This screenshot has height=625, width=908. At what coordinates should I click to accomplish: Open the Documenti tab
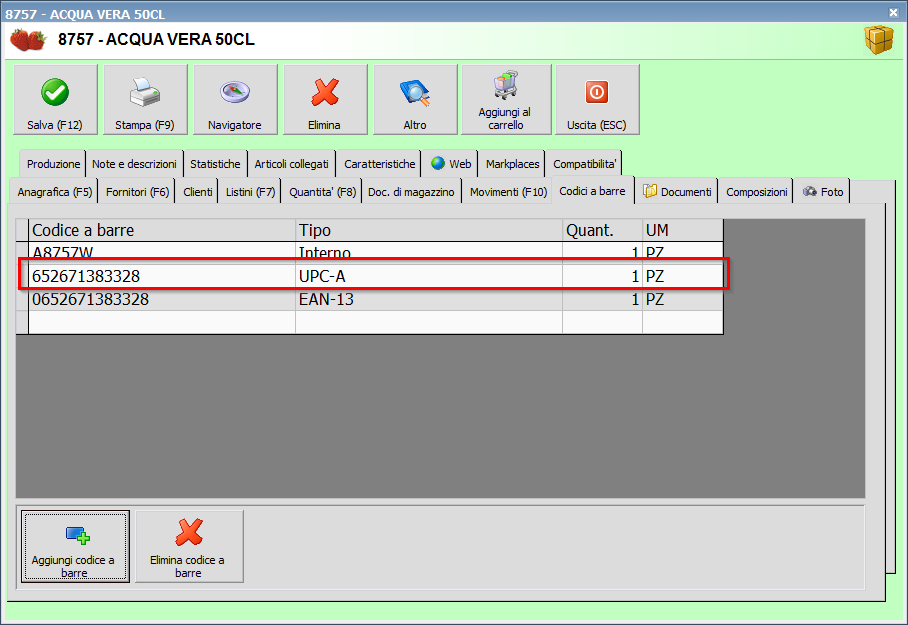click(x=677, y=192)
